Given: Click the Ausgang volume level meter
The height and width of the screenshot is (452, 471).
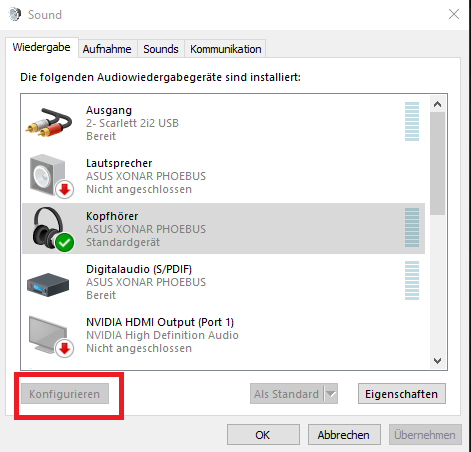Looking at the screenshot, I should point(412,121).
